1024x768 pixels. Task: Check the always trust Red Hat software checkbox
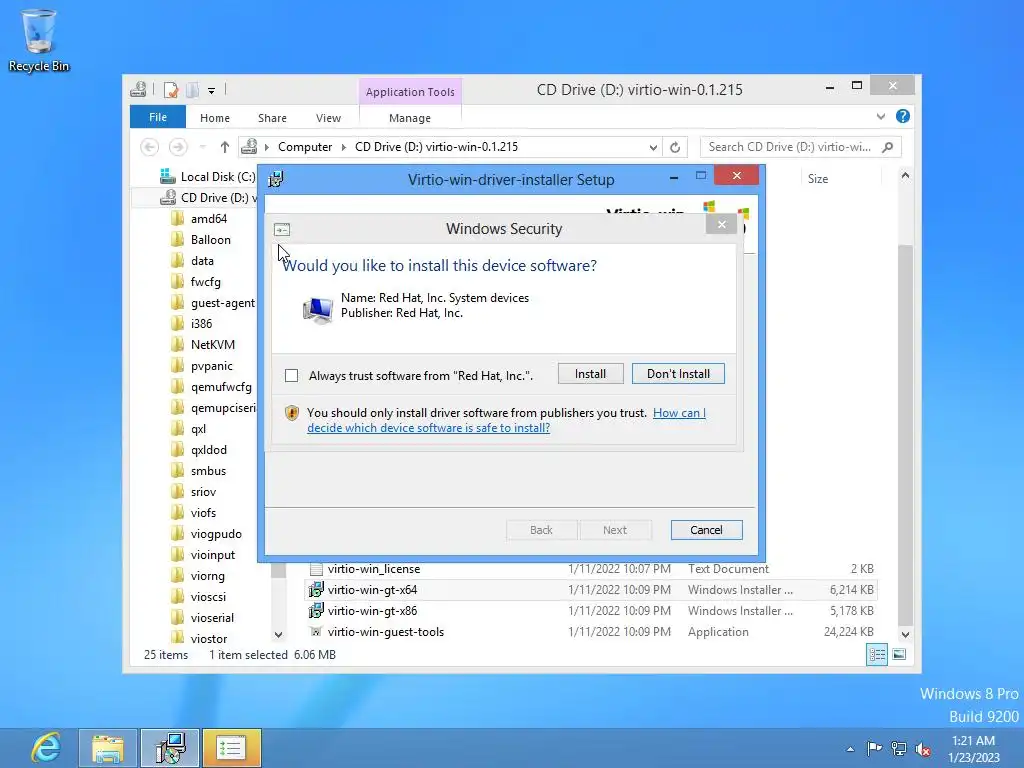(291, 376)
